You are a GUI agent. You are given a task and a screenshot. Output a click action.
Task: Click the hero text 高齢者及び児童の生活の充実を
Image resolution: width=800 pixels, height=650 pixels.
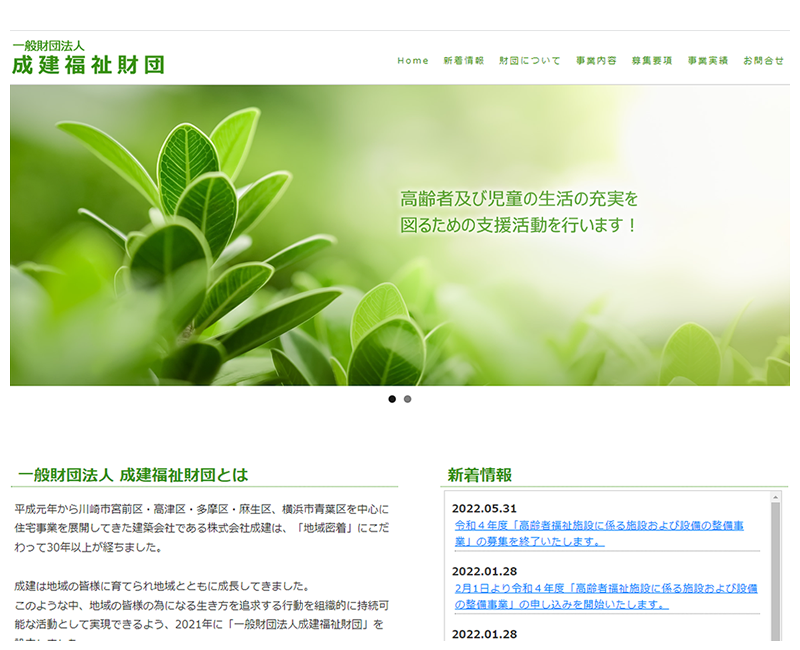[519, 199]
